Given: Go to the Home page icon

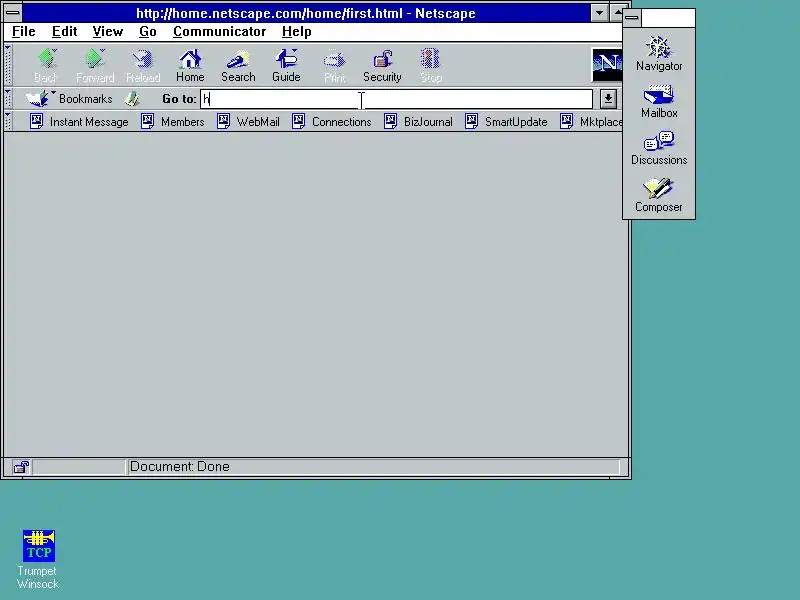Looking at the screenshot, I should (190, 65).
